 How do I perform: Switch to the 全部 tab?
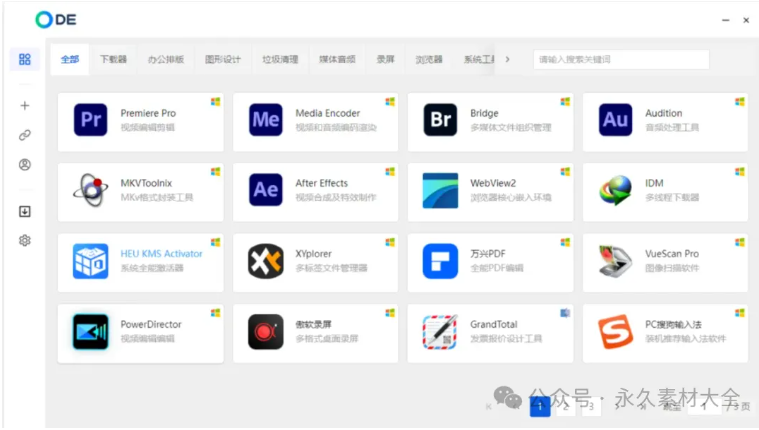tap(70, 59)
